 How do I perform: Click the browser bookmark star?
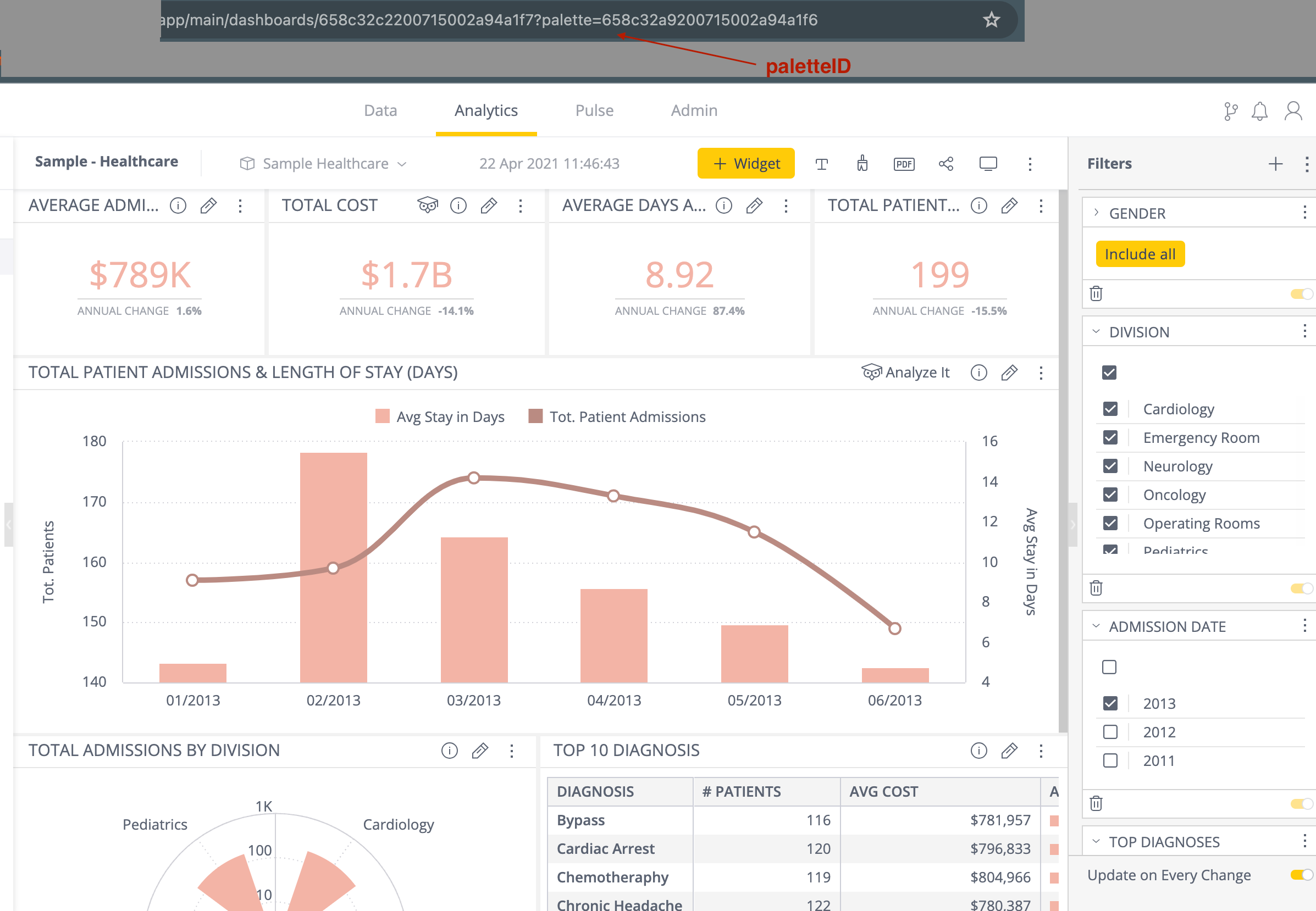pos(992,20)
